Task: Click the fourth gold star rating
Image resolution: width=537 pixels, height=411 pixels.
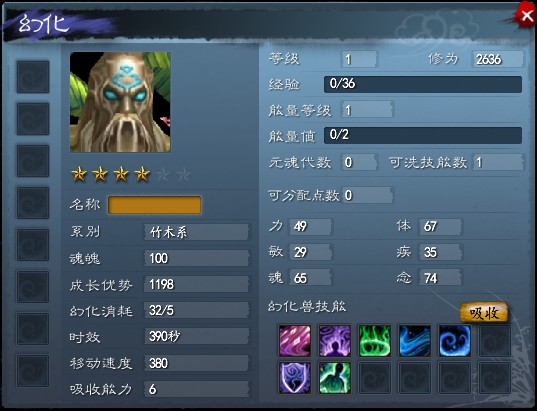Action: click(142, 174)
